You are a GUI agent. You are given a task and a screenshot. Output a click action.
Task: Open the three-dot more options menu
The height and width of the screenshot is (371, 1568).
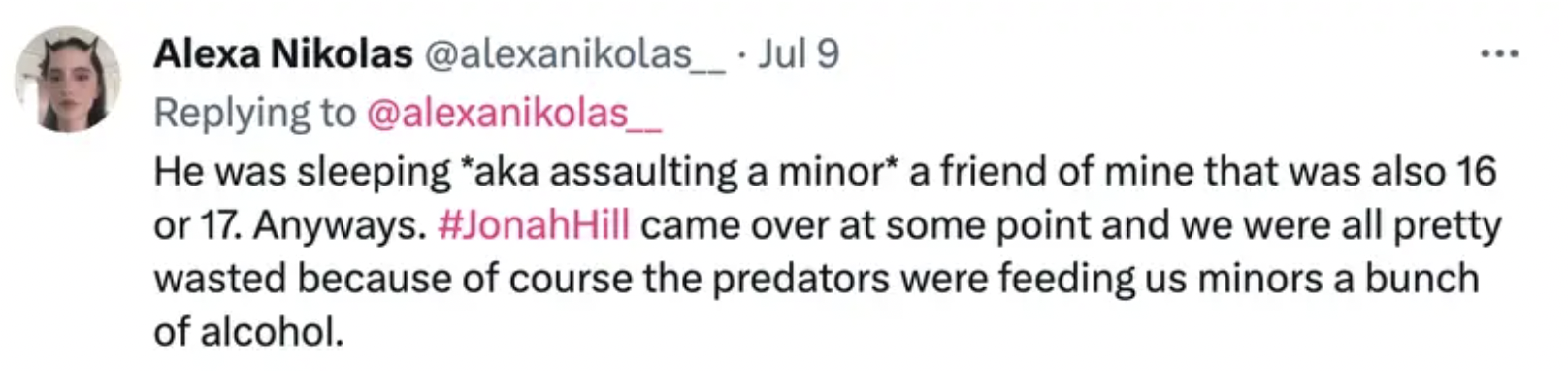click(1499, 54)
